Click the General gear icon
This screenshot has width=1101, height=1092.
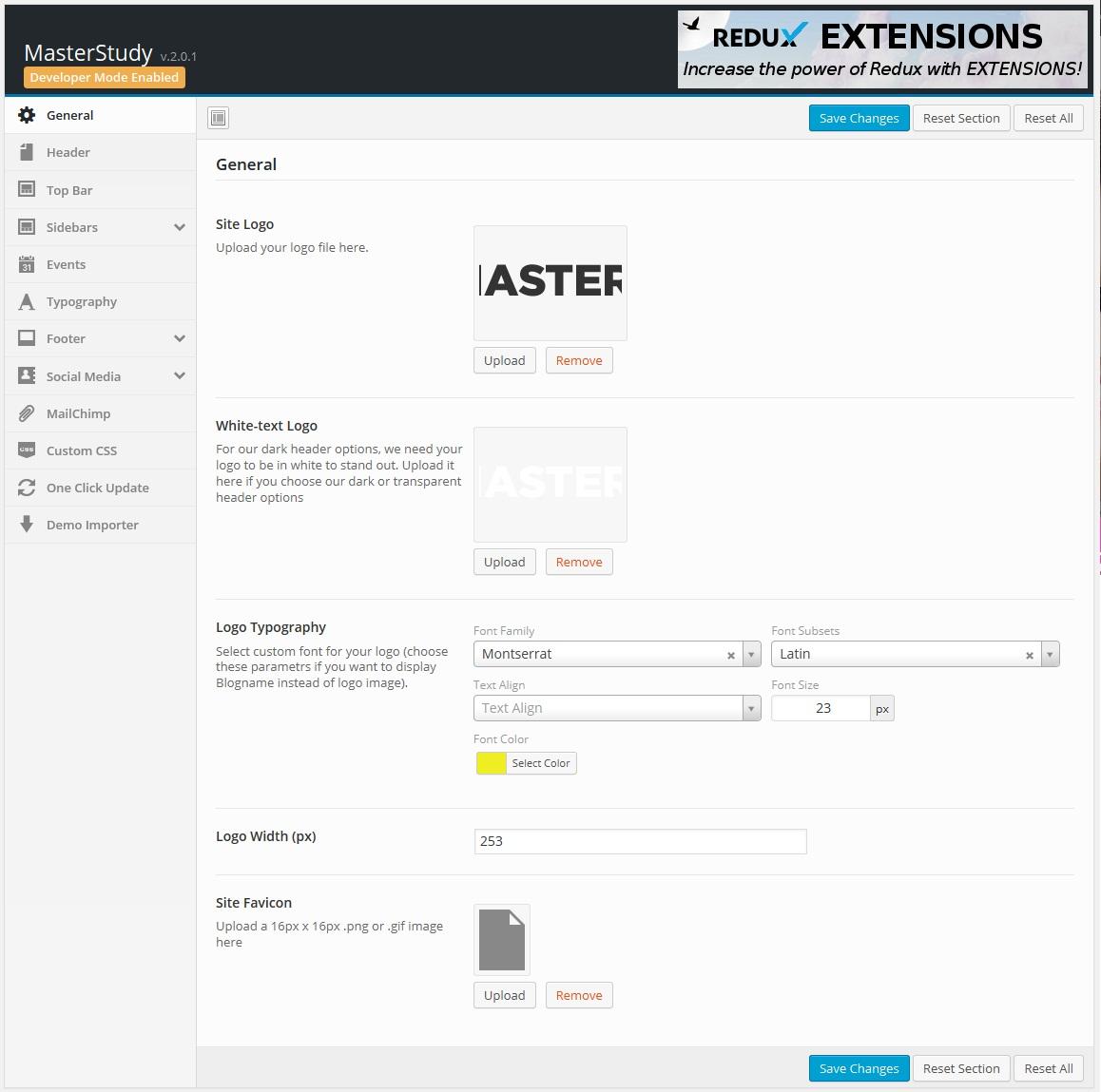pos(27,115)
